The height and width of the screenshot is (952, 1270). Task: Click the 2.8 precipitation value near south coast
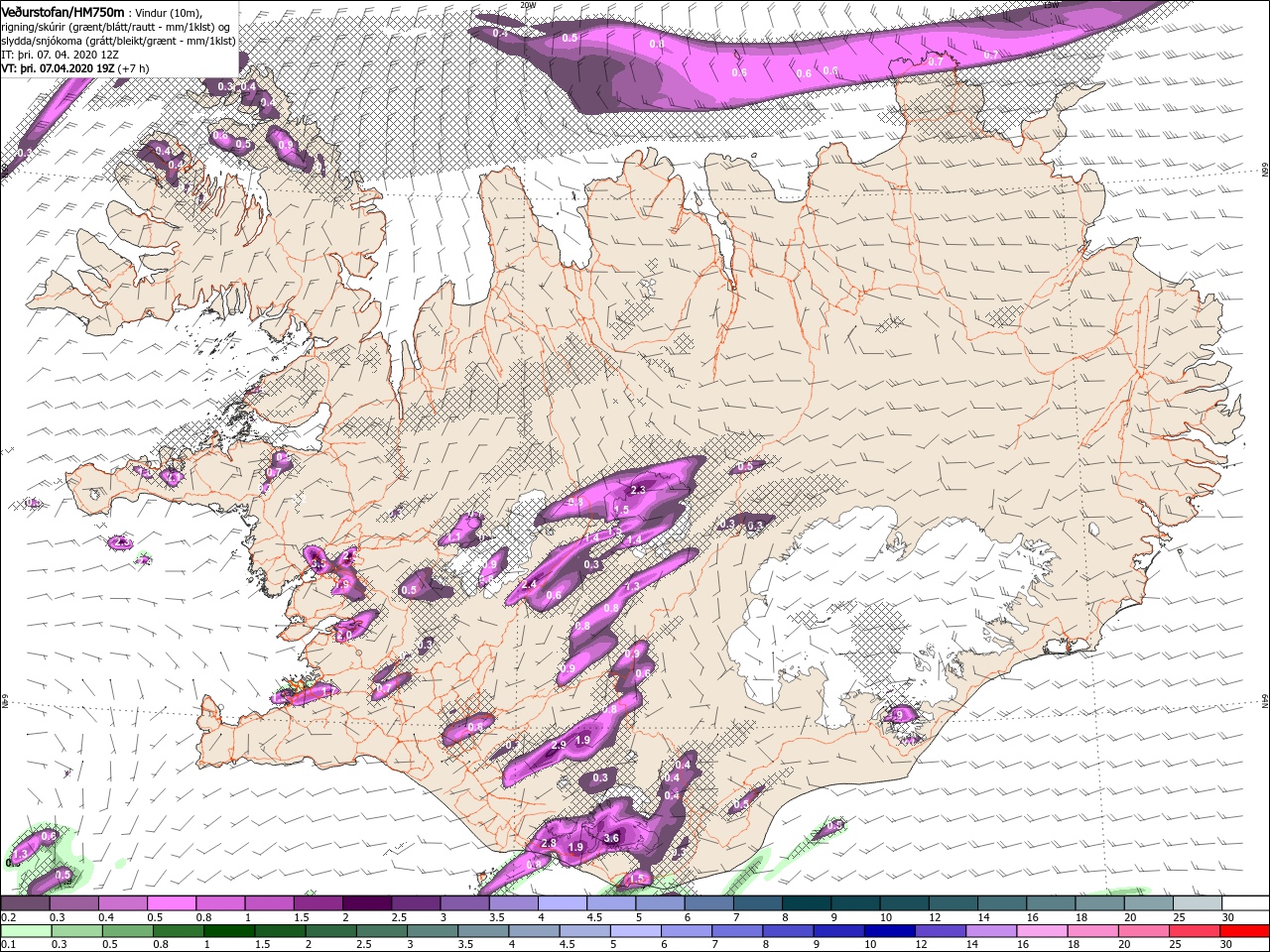tap(550, 843)
